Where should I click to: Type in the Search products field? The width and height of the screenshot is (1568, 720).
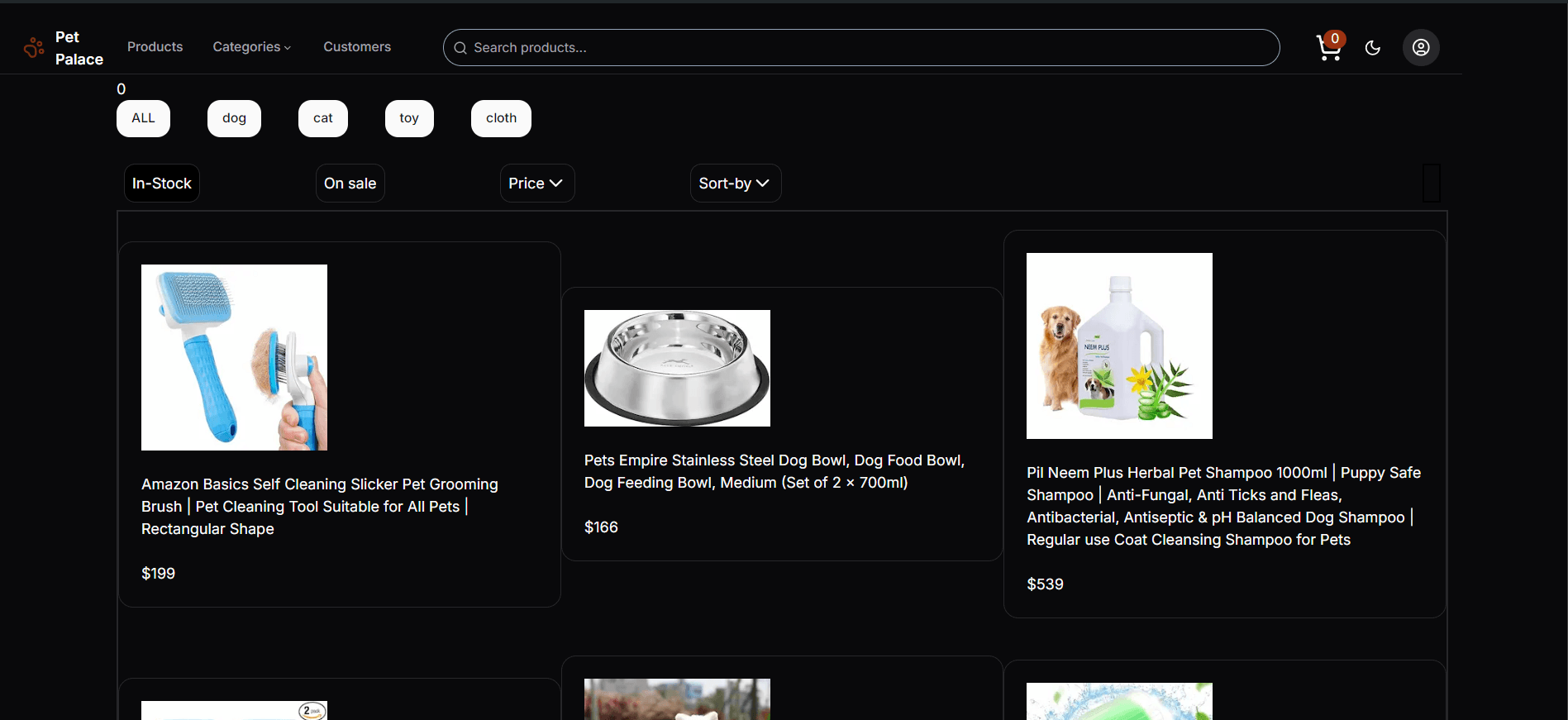(x=868, y=48)
